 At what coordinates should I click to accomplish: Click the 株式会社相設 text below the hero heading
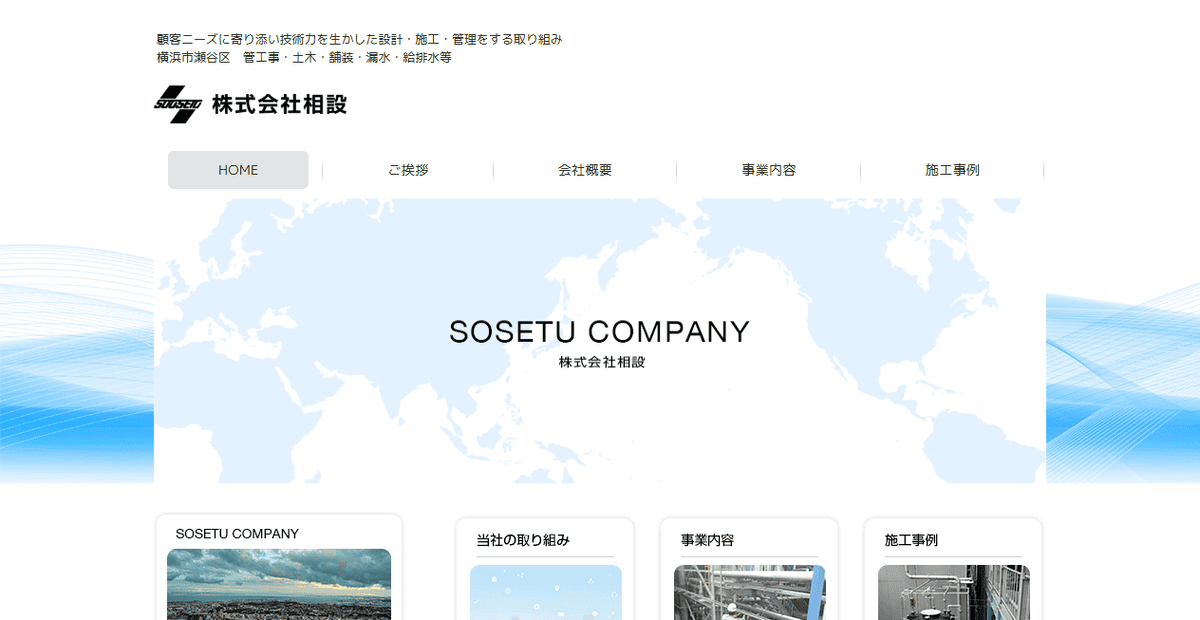click(x=600, y=364)
